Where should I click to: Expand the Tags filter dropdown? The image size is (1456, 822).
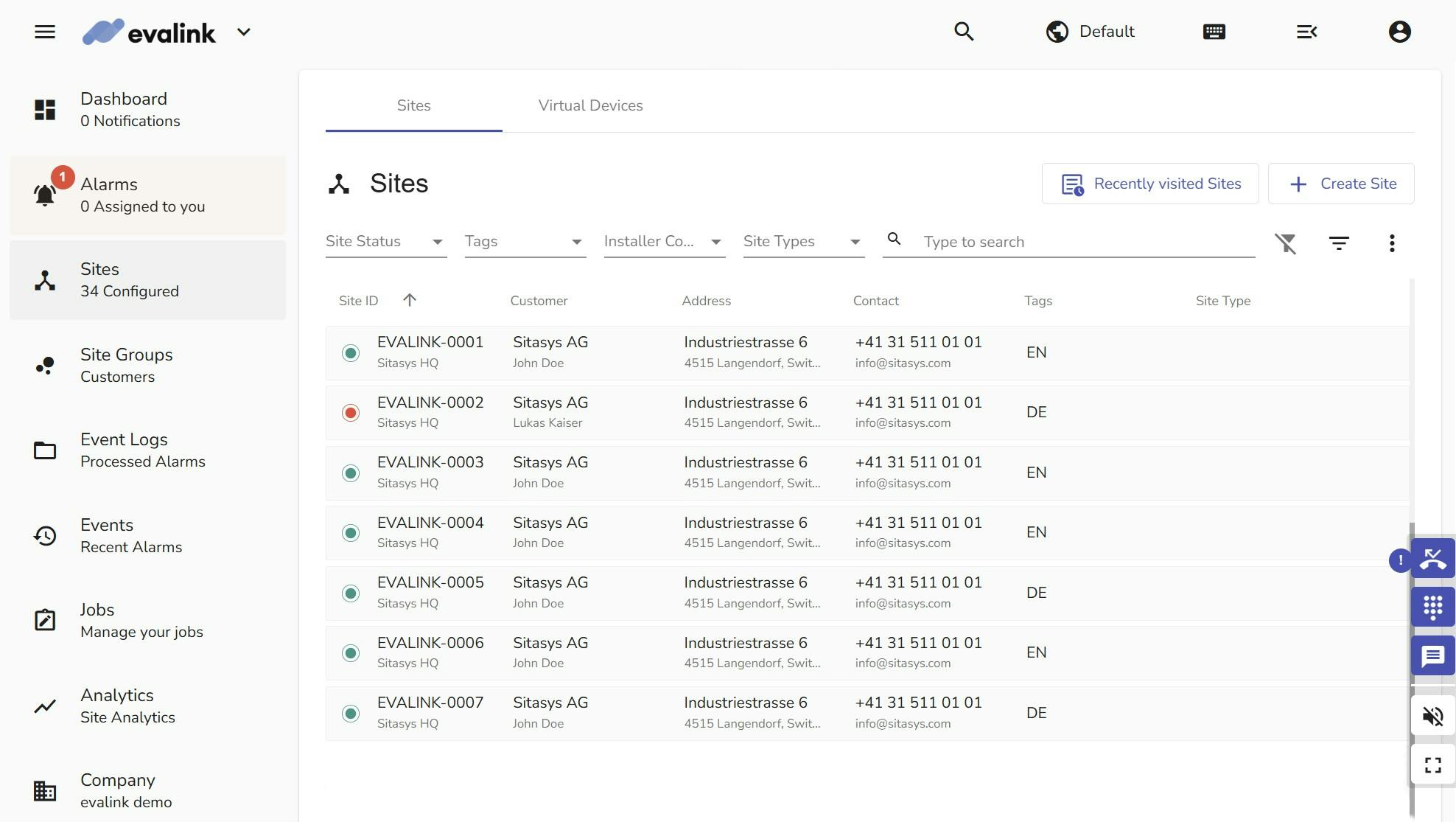(x=525, y=242)
